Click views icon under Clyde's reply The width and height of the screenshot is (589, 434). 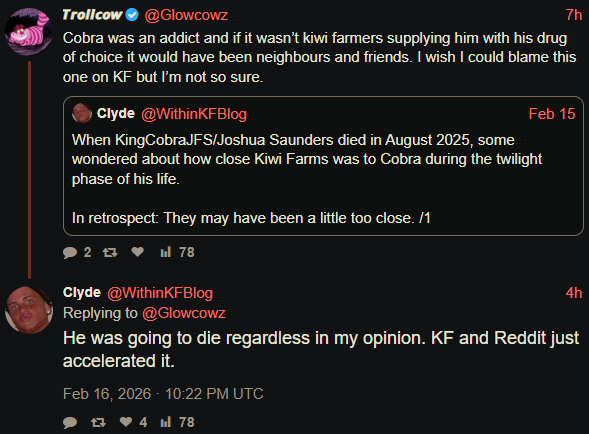click(x=166, y=422)
